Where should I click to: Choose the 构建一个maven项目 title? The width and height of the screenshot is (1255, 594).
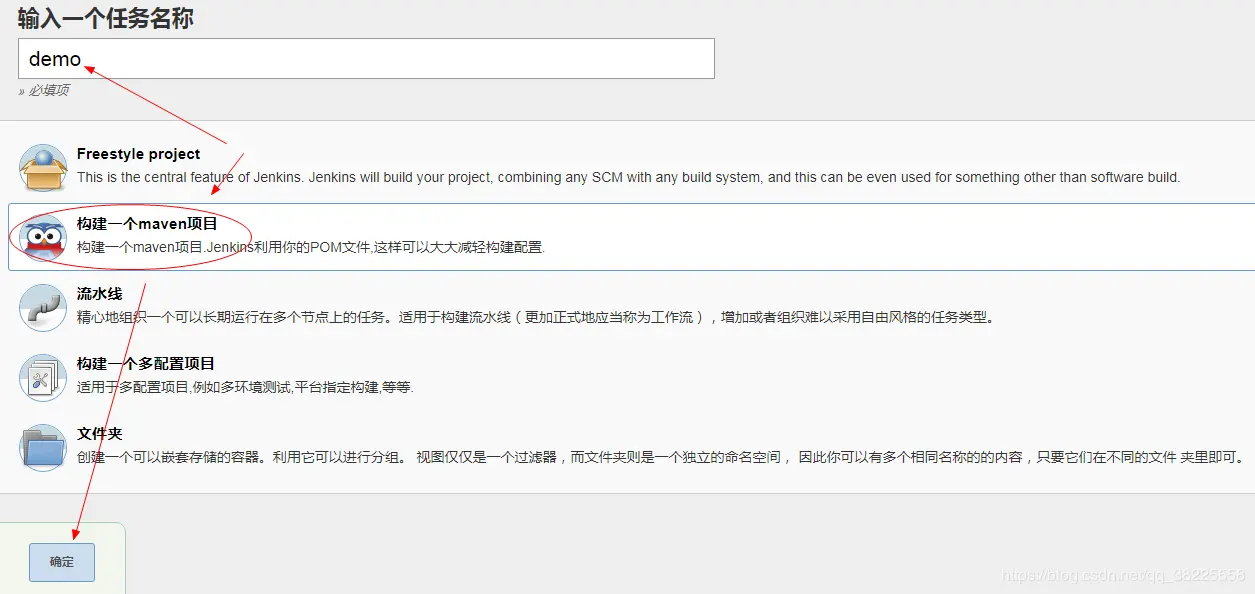(x=147, y=224)
